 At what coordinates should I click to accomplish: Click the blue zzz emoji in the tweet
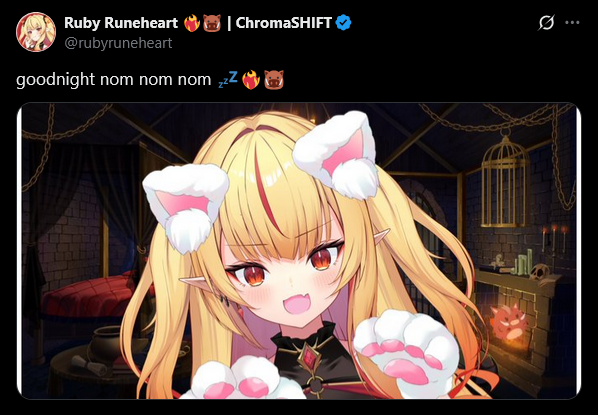pos(228,79)
